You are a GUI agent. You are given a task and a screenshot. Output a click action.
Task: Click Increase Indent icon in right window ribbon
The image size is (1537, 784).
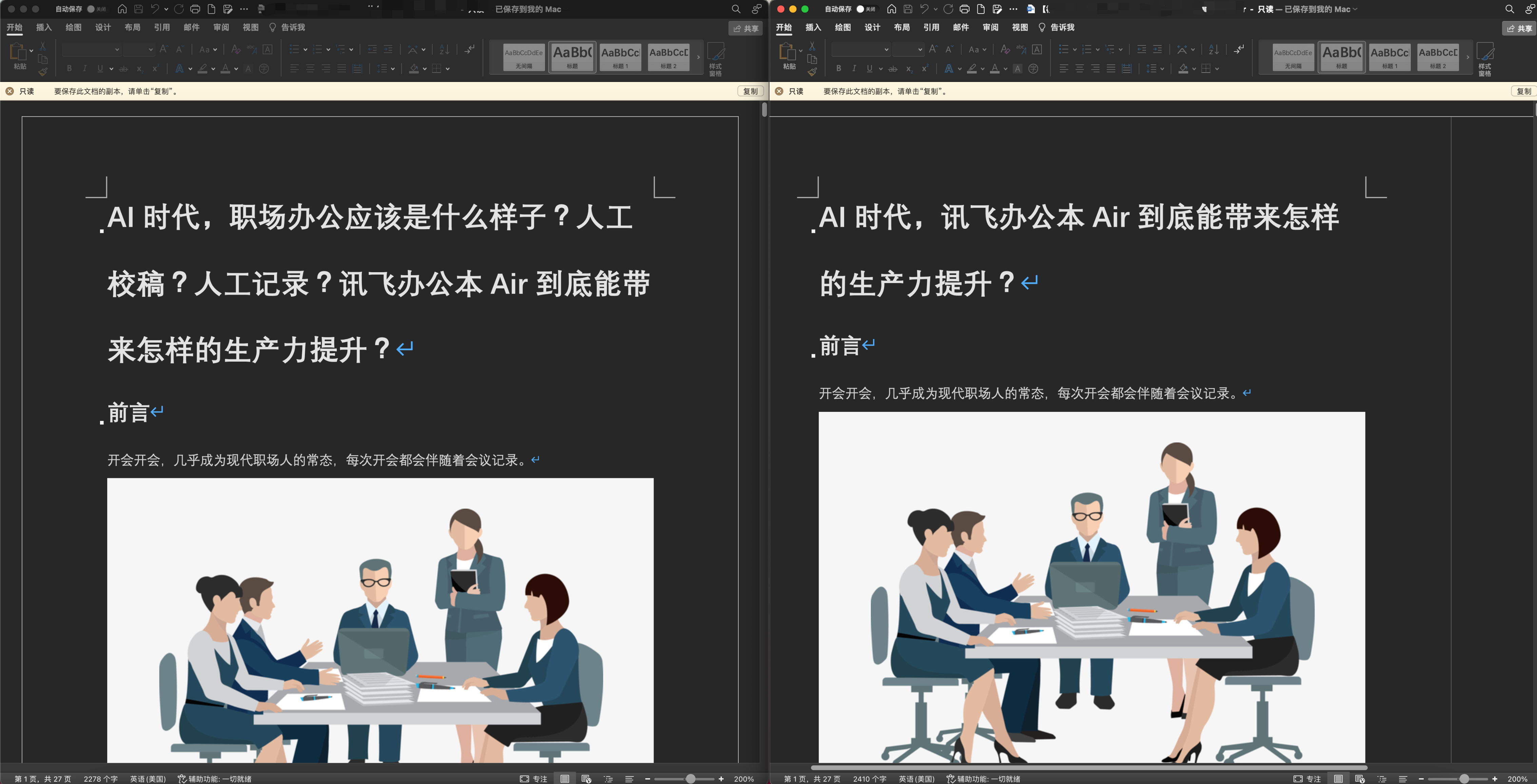[x=1157, y=49]
